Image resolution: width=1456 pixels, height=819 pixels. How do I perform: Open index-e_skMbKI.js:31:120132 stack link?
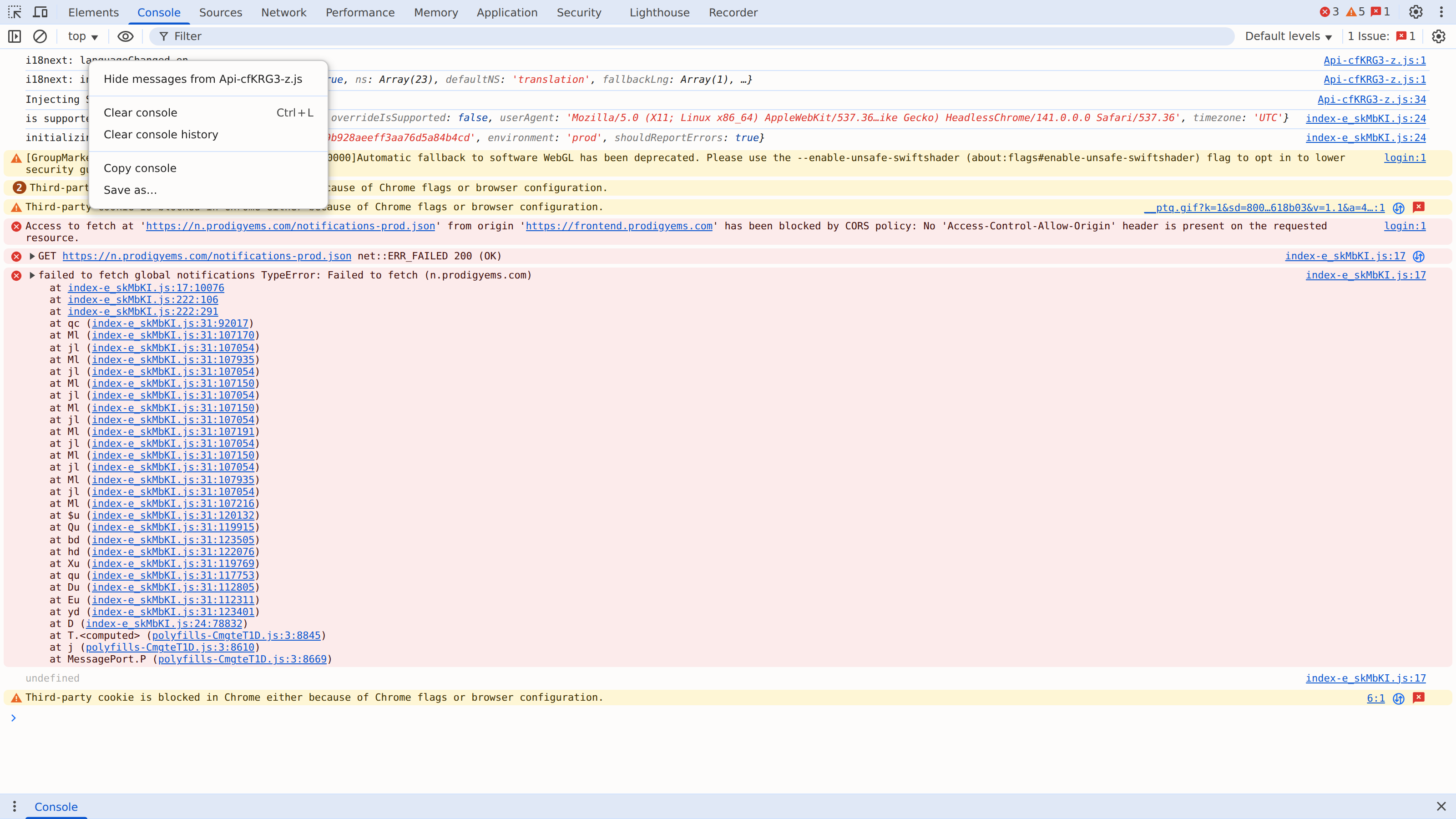click(173, 516)
